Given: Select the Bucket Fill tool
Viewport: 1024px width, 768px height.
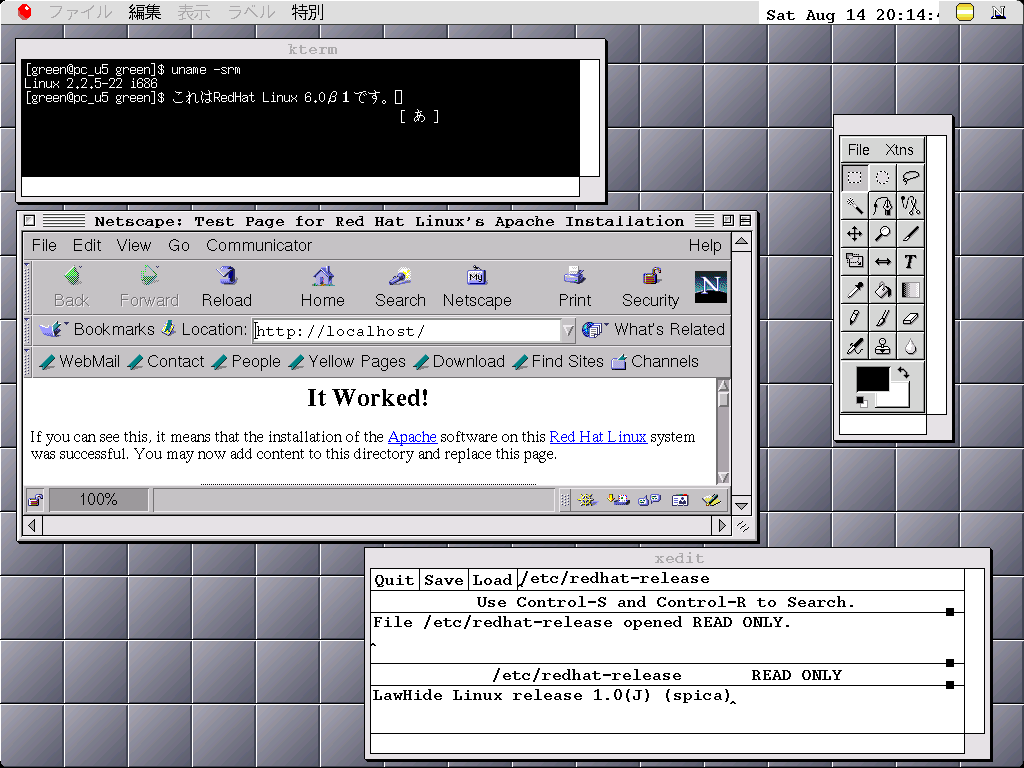Looking at the screenshot, I should (882, 290).
